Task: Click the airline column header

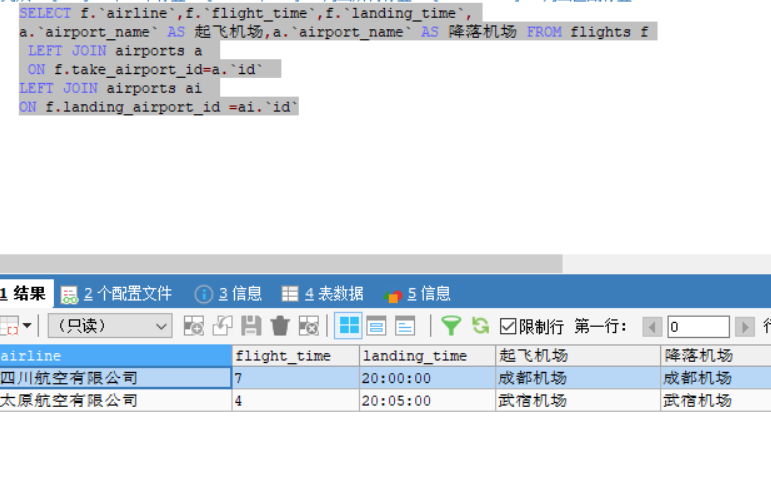Action: pyautogui.click(x=116, y=355)
